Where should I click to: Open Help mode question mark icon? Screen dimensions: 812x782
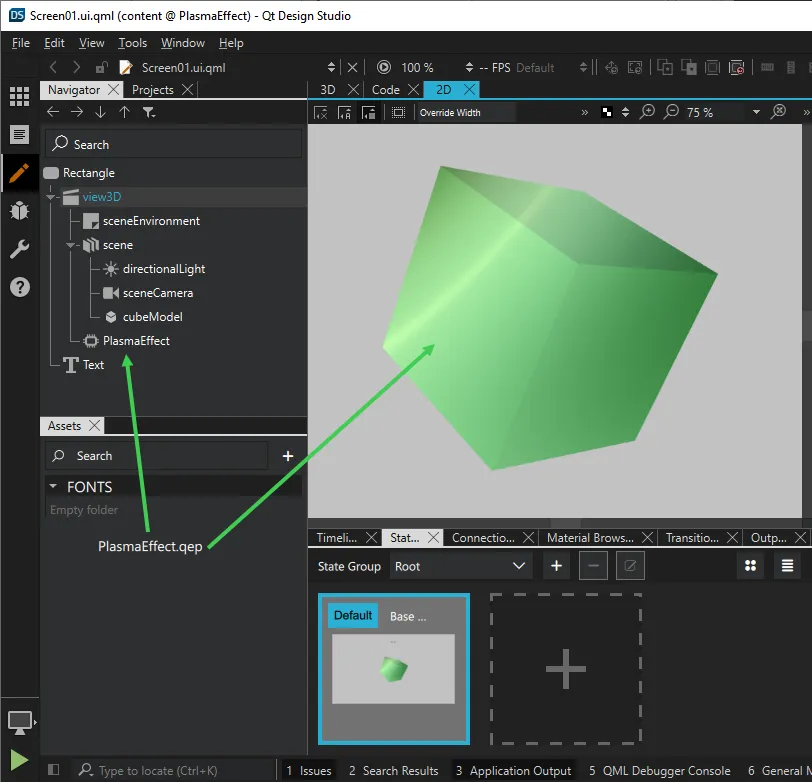click(x=19, y=287)
